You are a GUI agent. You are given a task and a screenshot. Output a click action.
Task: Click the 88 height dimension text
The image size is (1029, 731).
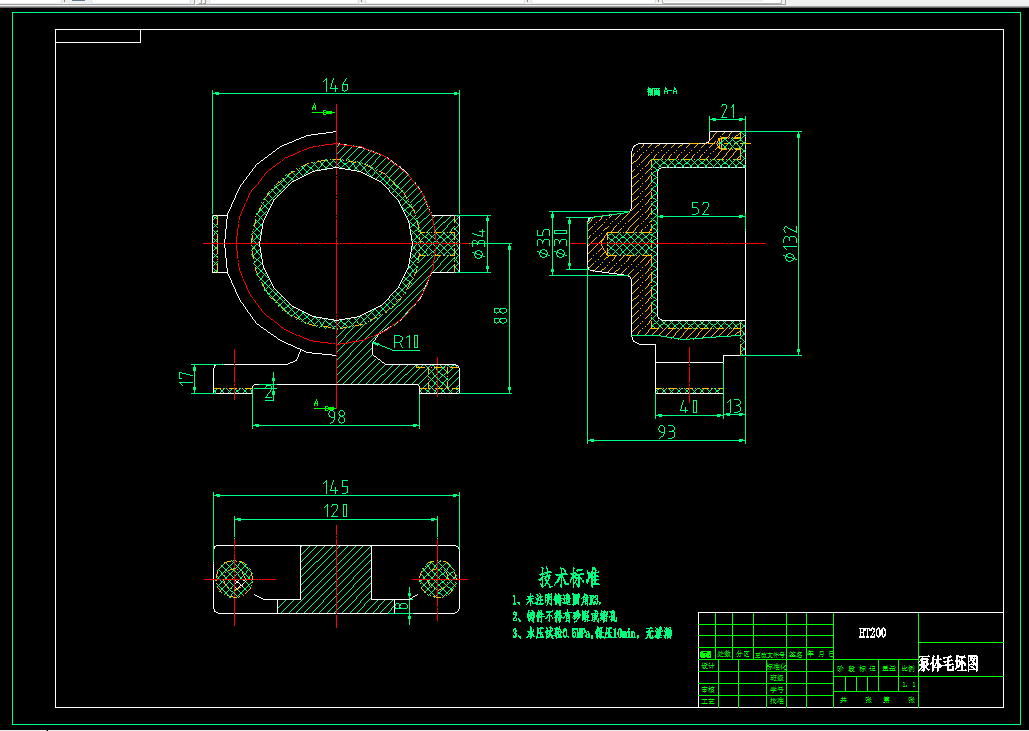point(501,315)
